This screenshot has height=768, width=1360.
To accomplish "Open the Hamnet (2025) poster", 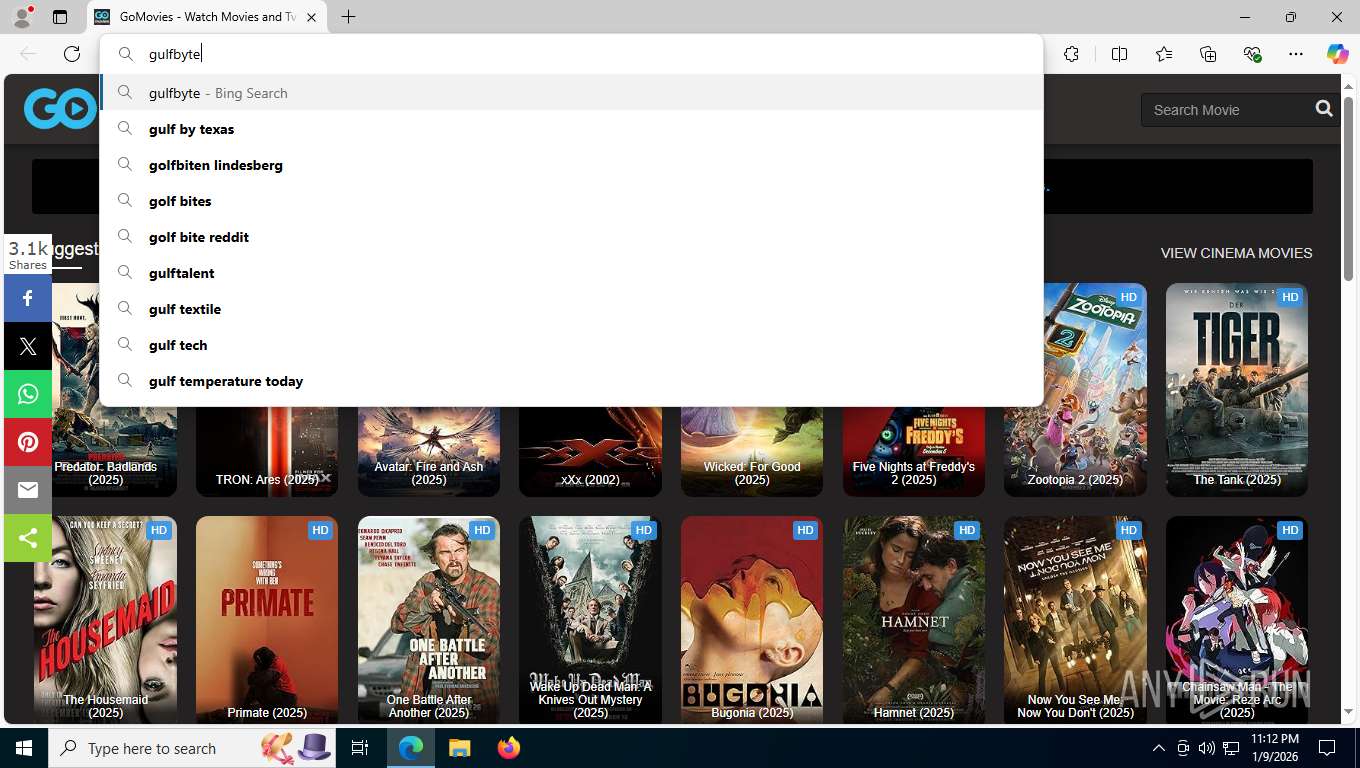I will (x=914, y=620).
